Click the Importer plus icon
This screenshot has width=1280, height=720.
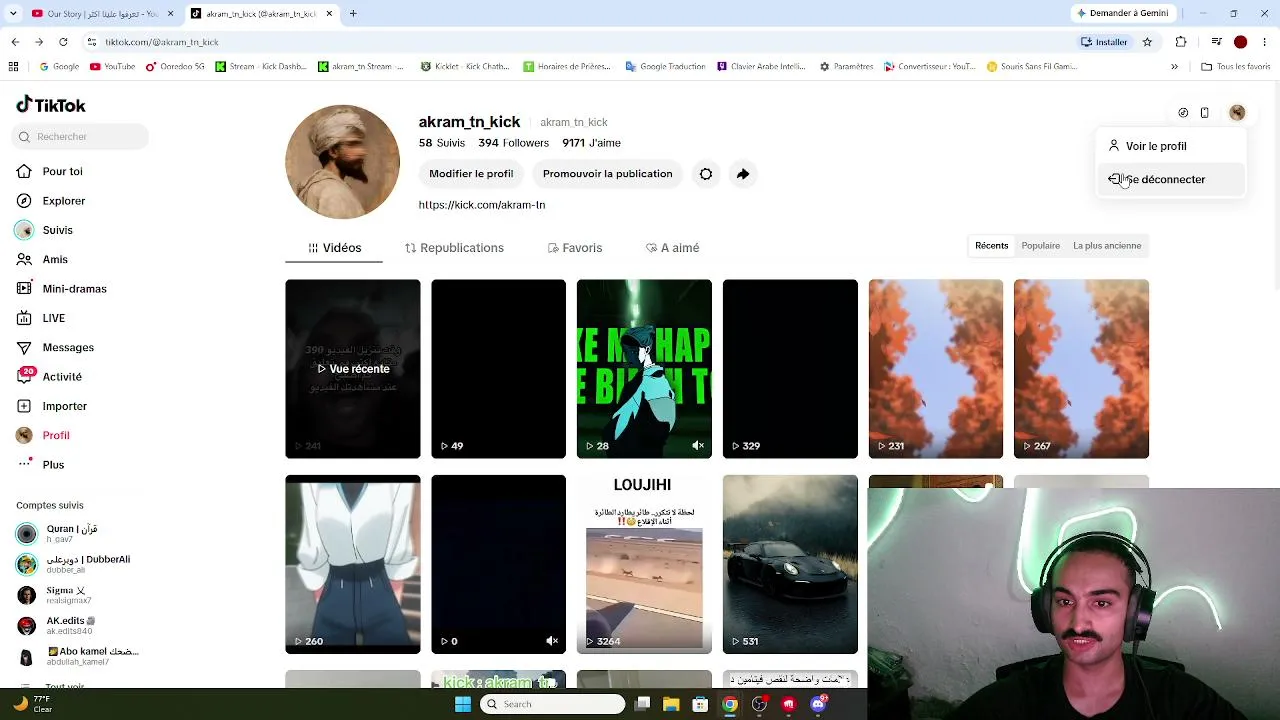[x=24, y=406]
